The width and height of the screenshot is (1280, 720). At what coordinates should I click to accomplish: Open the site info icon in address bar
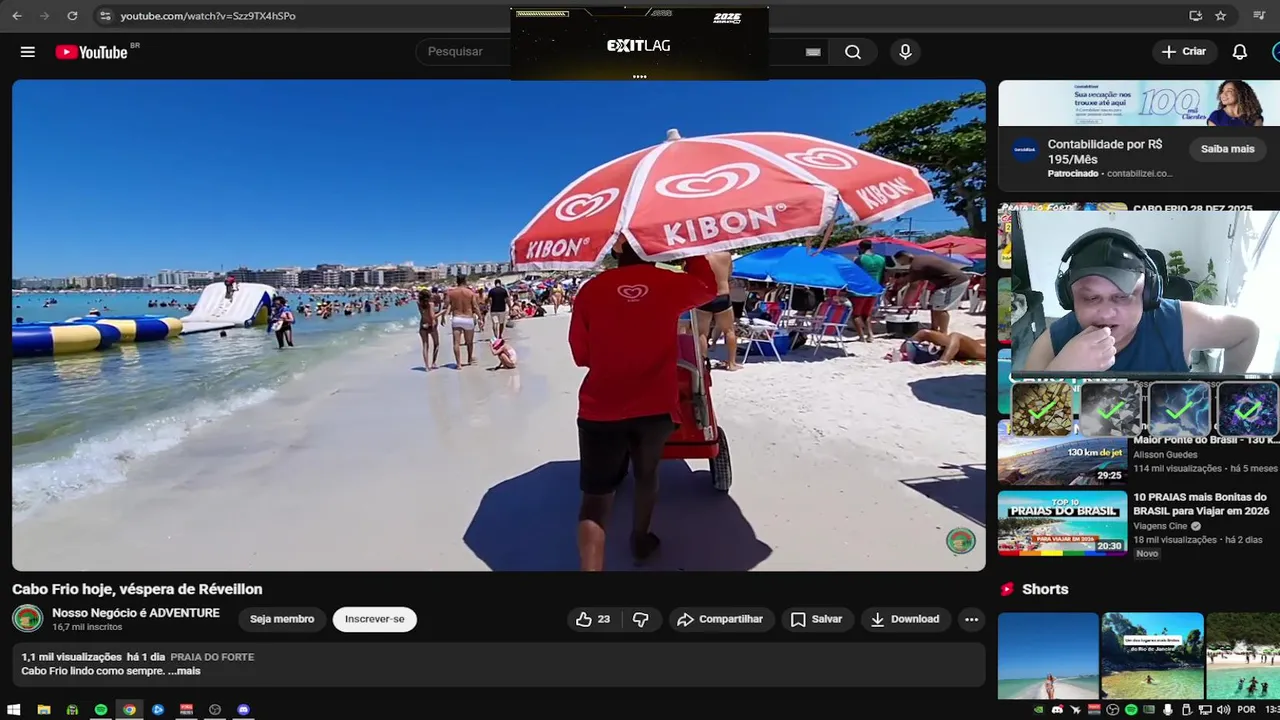(105, 16)
